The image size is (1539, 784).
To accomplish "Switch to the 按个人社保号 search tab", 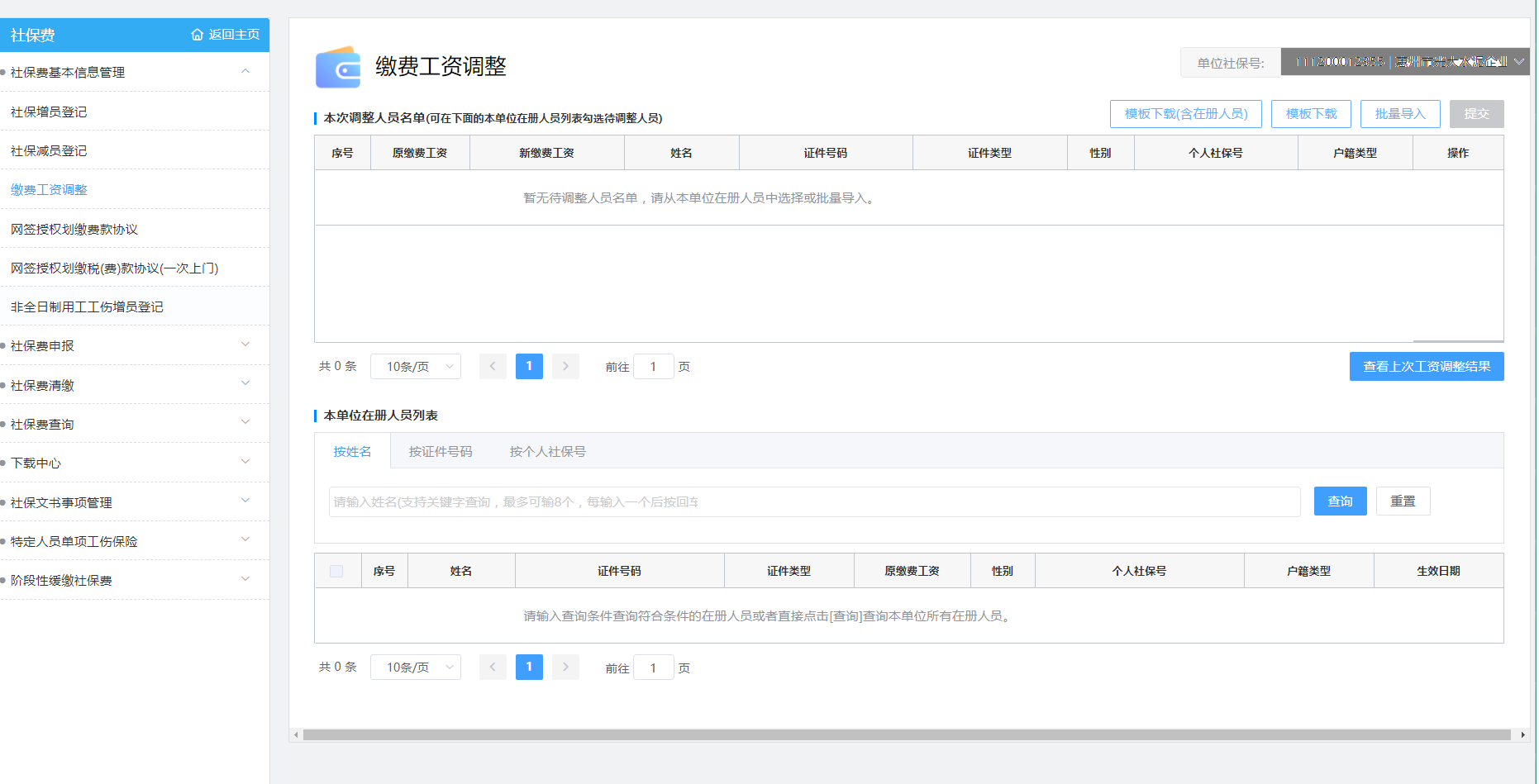I will (547, 452).
